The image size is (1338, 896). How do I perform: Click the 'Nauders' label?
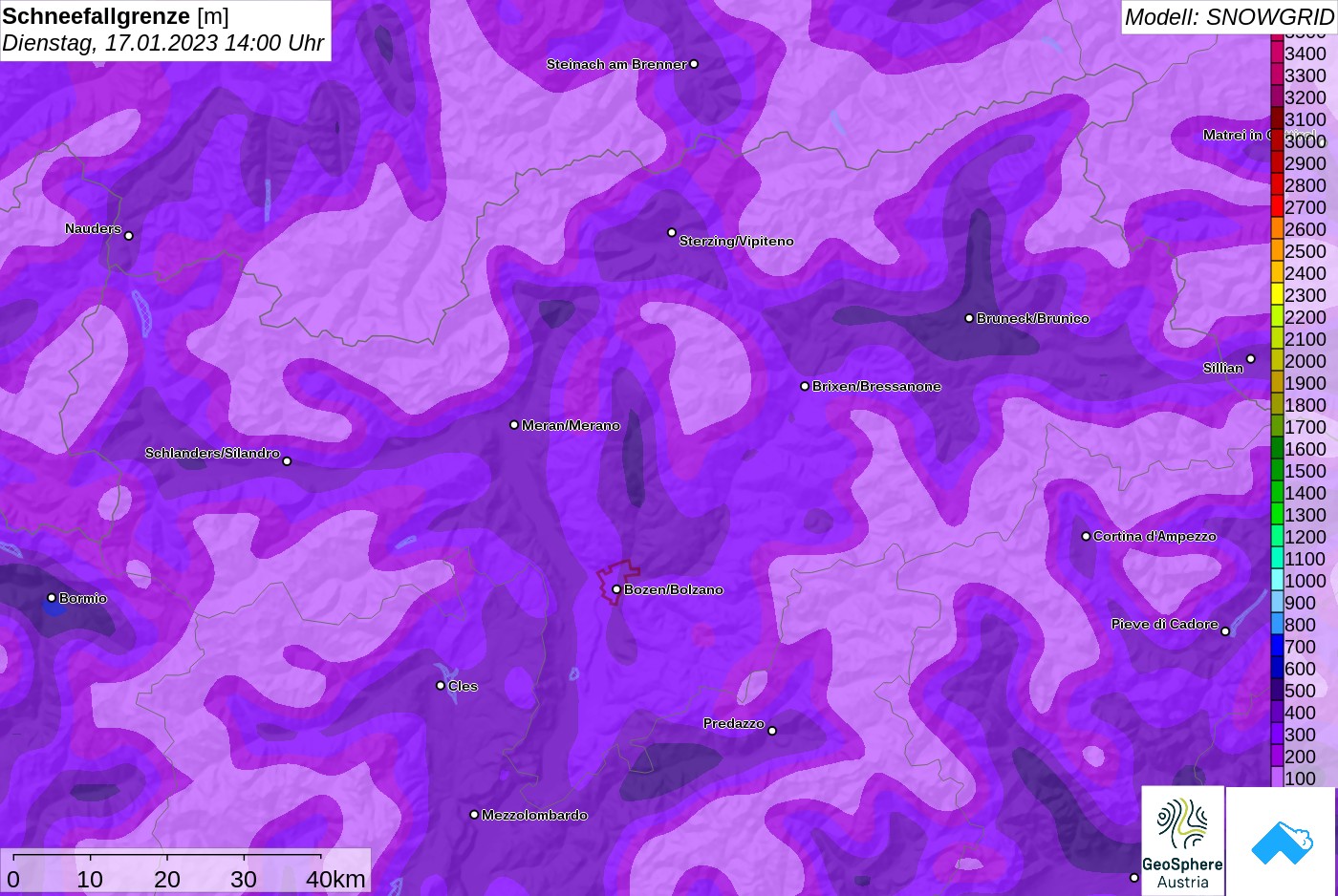tap(93, 228)
